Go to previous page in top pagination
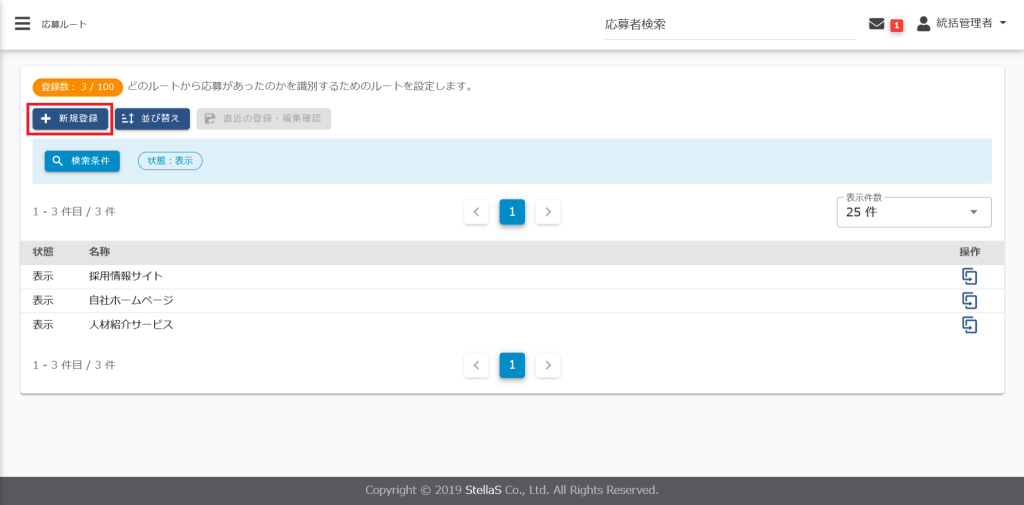 [476, 212]
